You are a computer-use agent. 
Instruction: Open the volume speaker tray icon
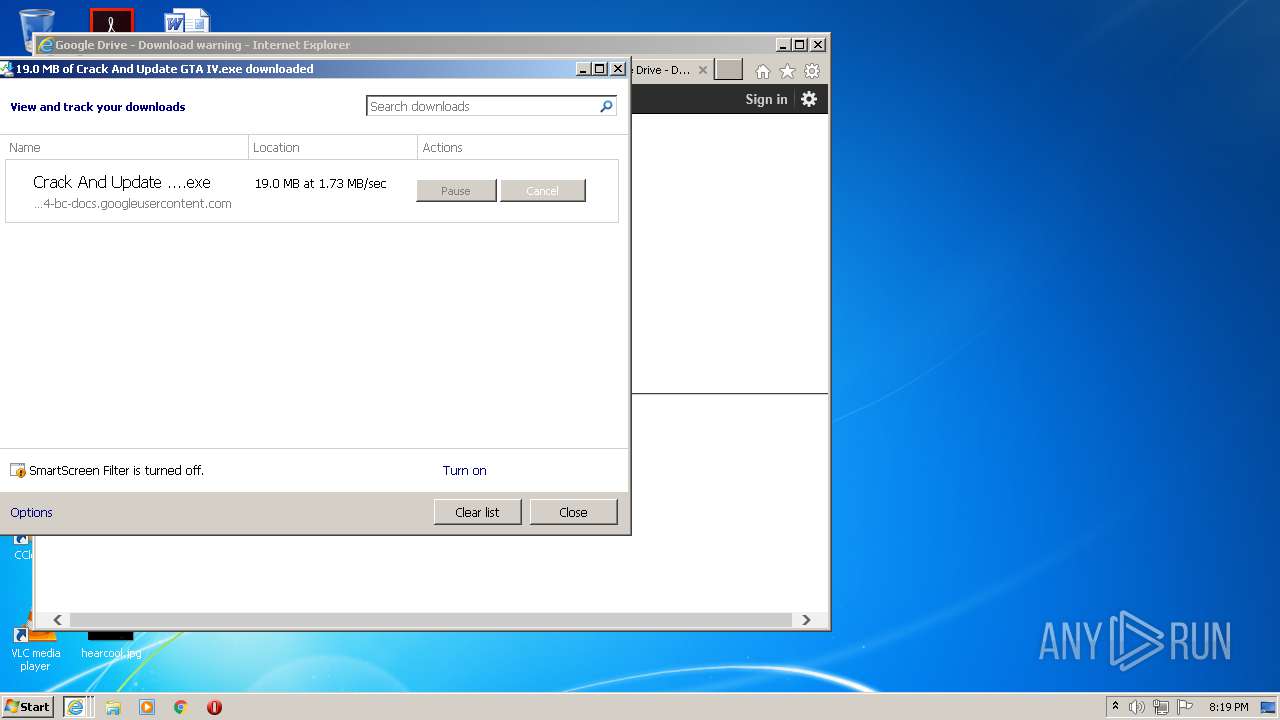click(x=1137, y=707)
